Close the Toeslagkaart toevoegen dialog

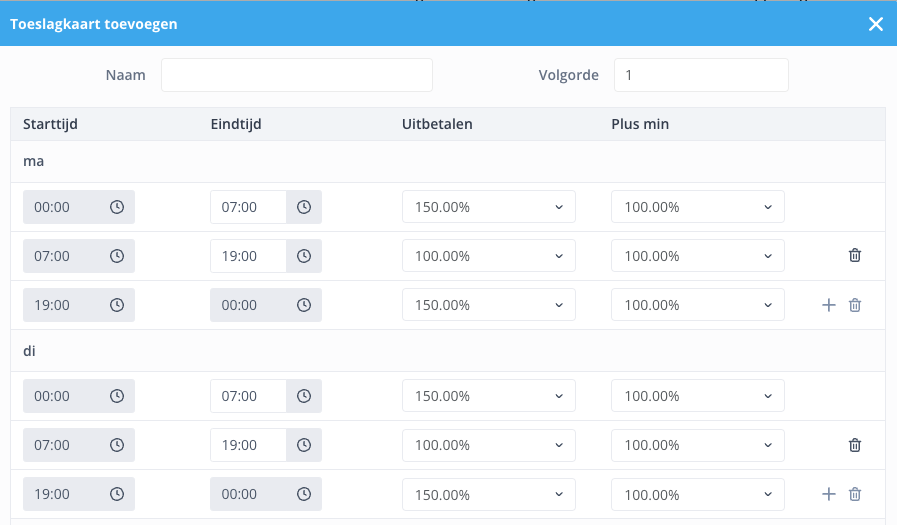click(x=876, y=24)
